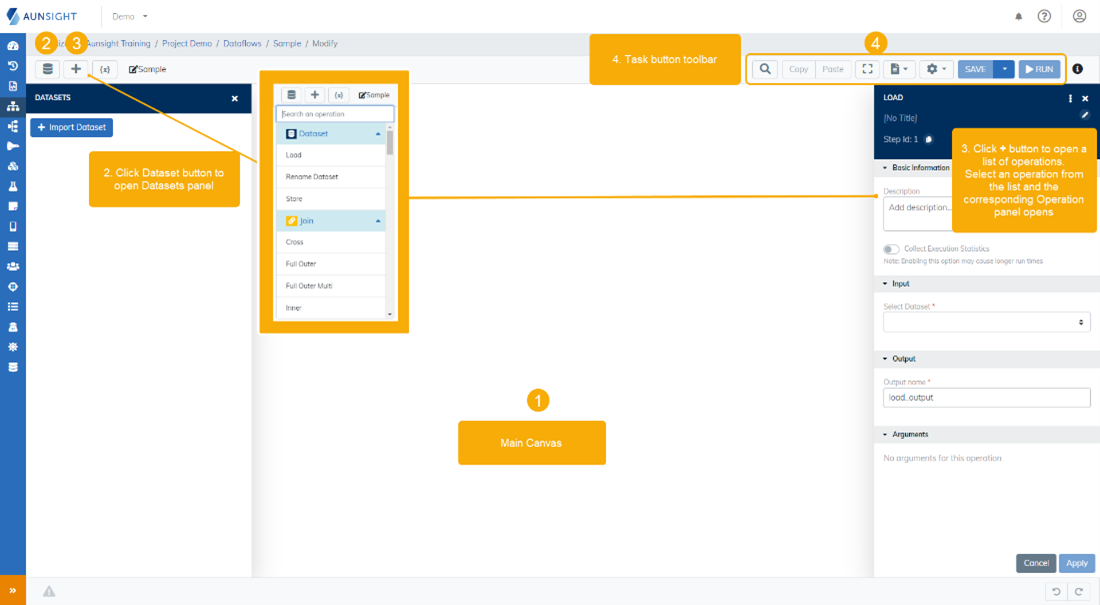Click Apply in the LOAD panel
Image resolution: width=1100 pixels, height=605 pixels.
1077,563
